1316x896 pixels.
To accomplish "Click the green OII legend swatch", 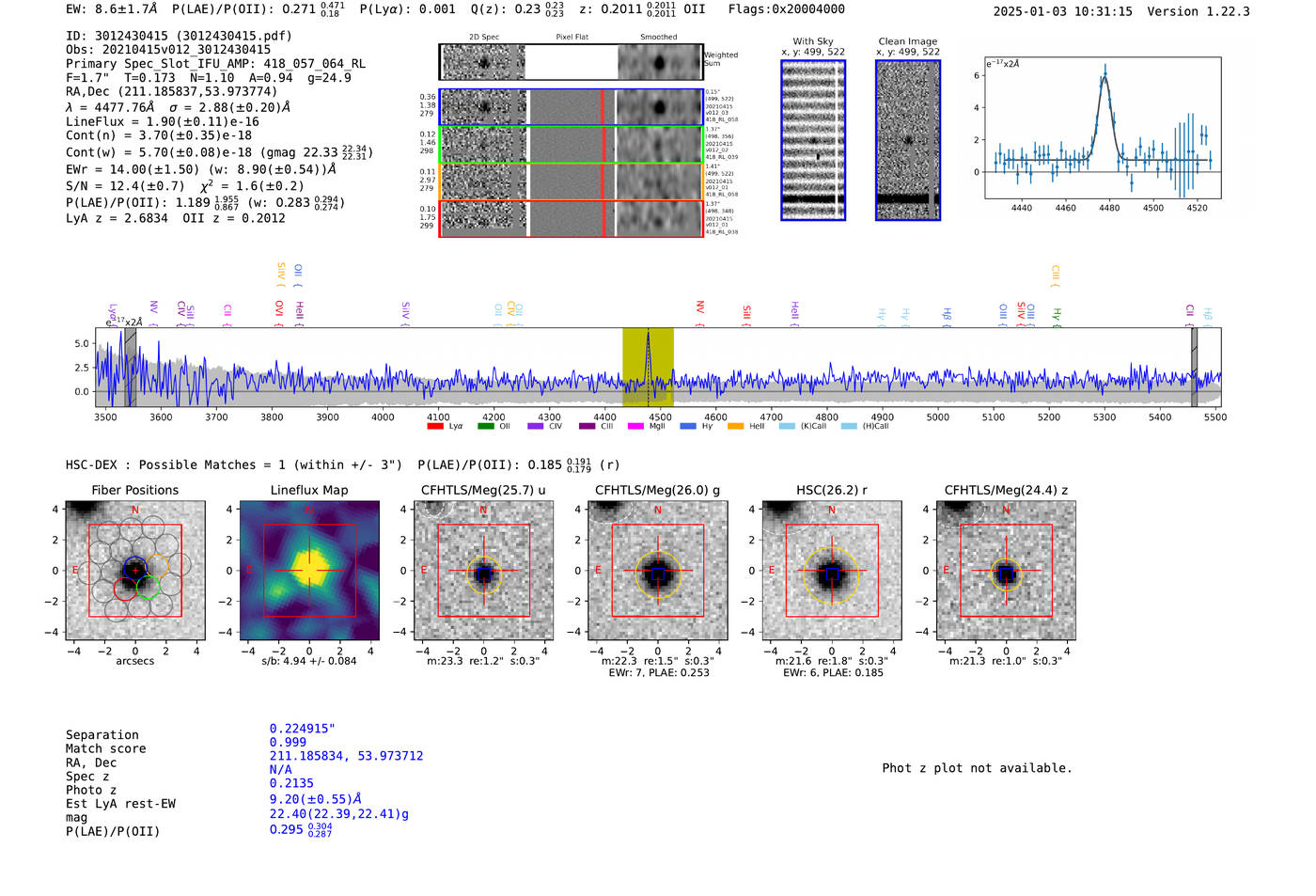I will (x=486, y=426).
